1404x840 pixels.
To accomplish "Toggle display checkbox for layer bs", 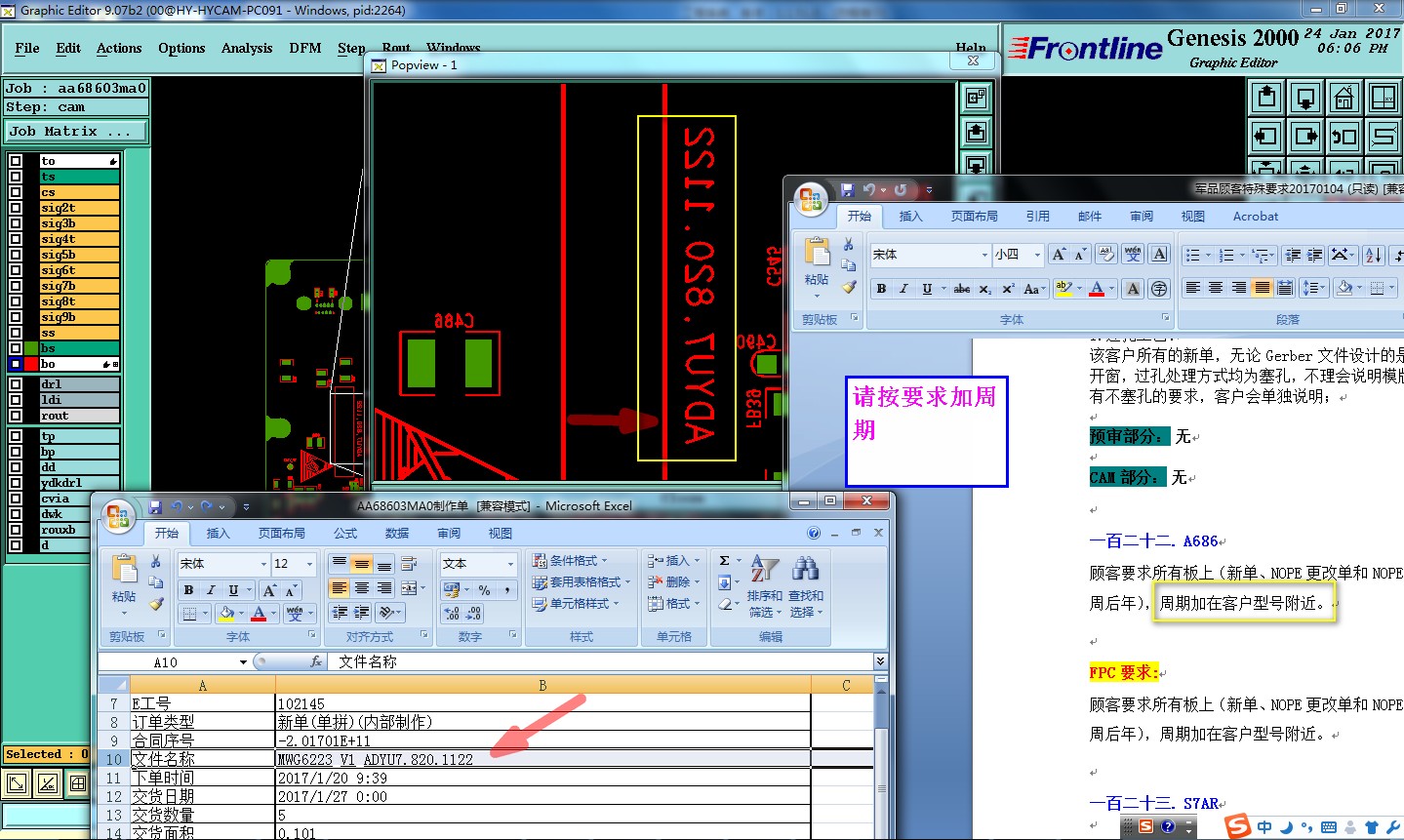I will pyautogui.click(x=16, y=348).
